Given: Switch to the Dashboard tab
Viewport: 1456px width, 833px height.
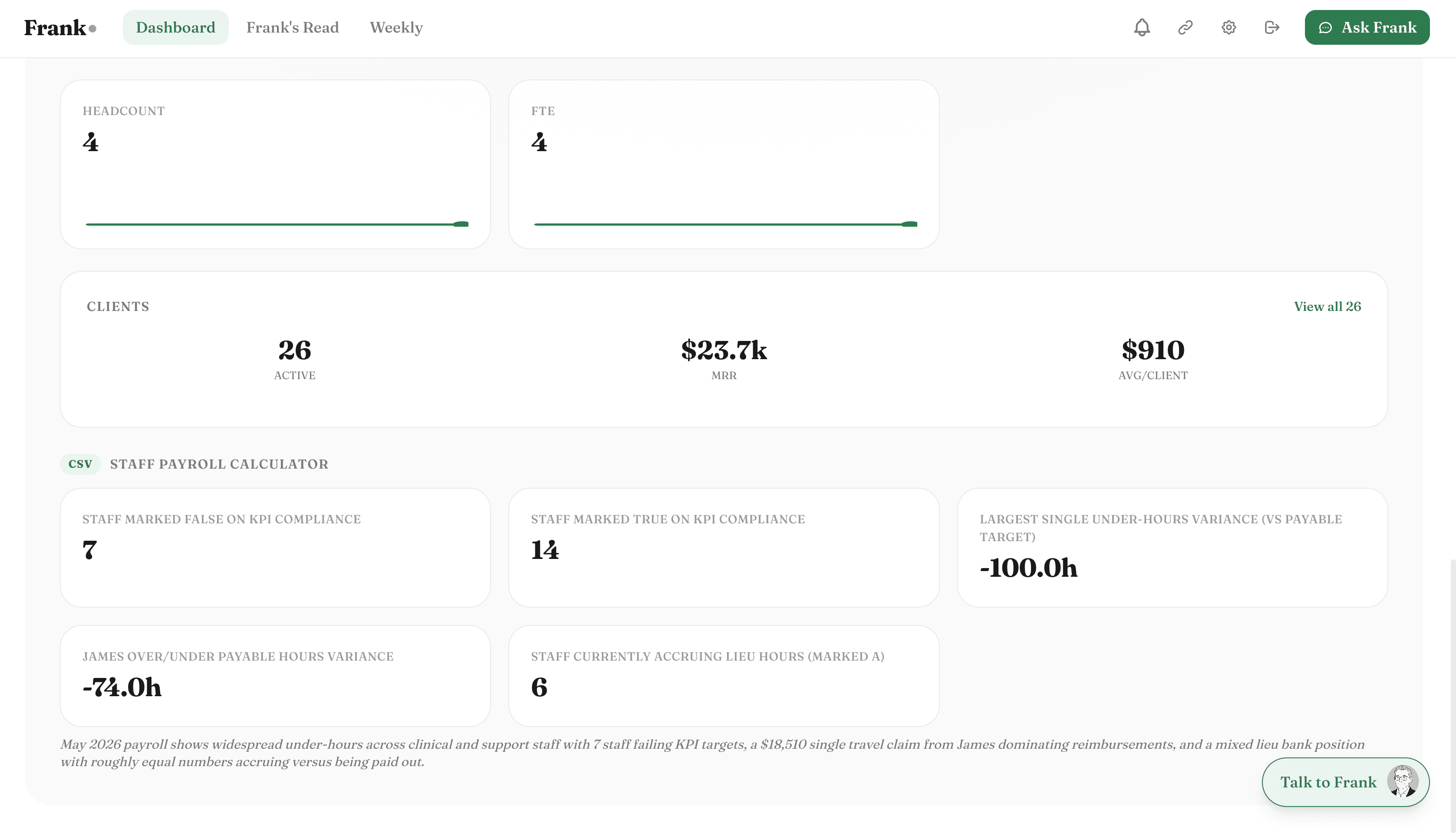Looking at the screenshot, I should (175, 27).
